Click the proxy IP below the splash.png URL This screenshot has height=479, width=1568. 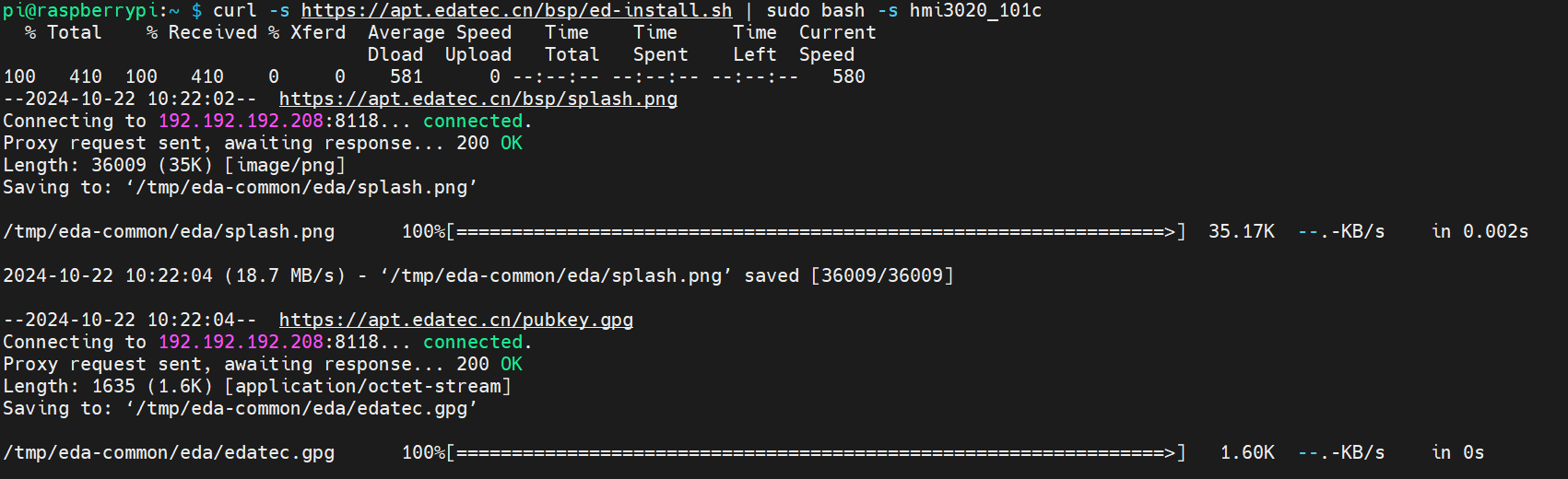241,122
